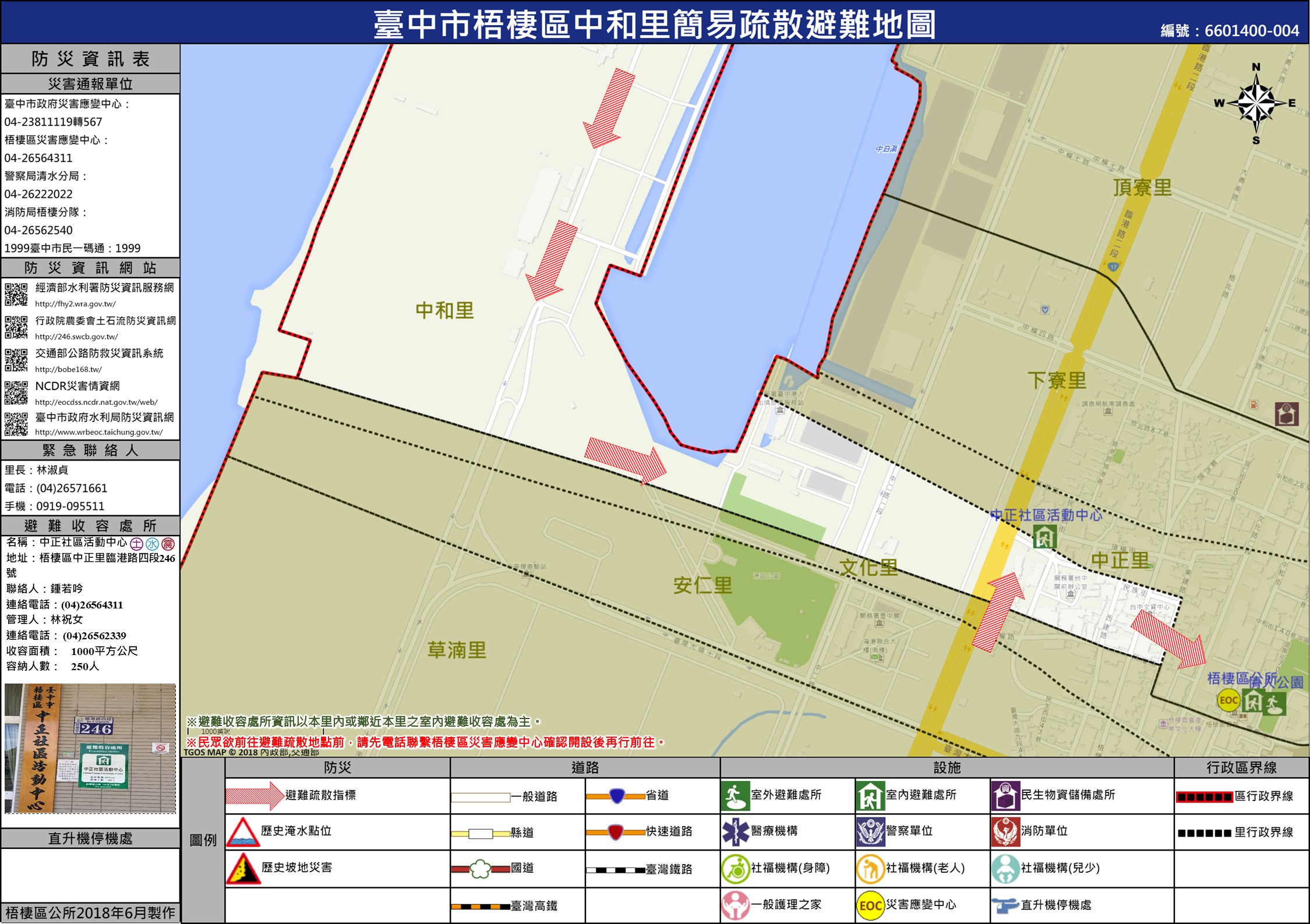The width and height of the screenshot is (1310, 924).
Task: Click the QR code beside 交通部公路防救災資訊系統
Action: (16, 360)
